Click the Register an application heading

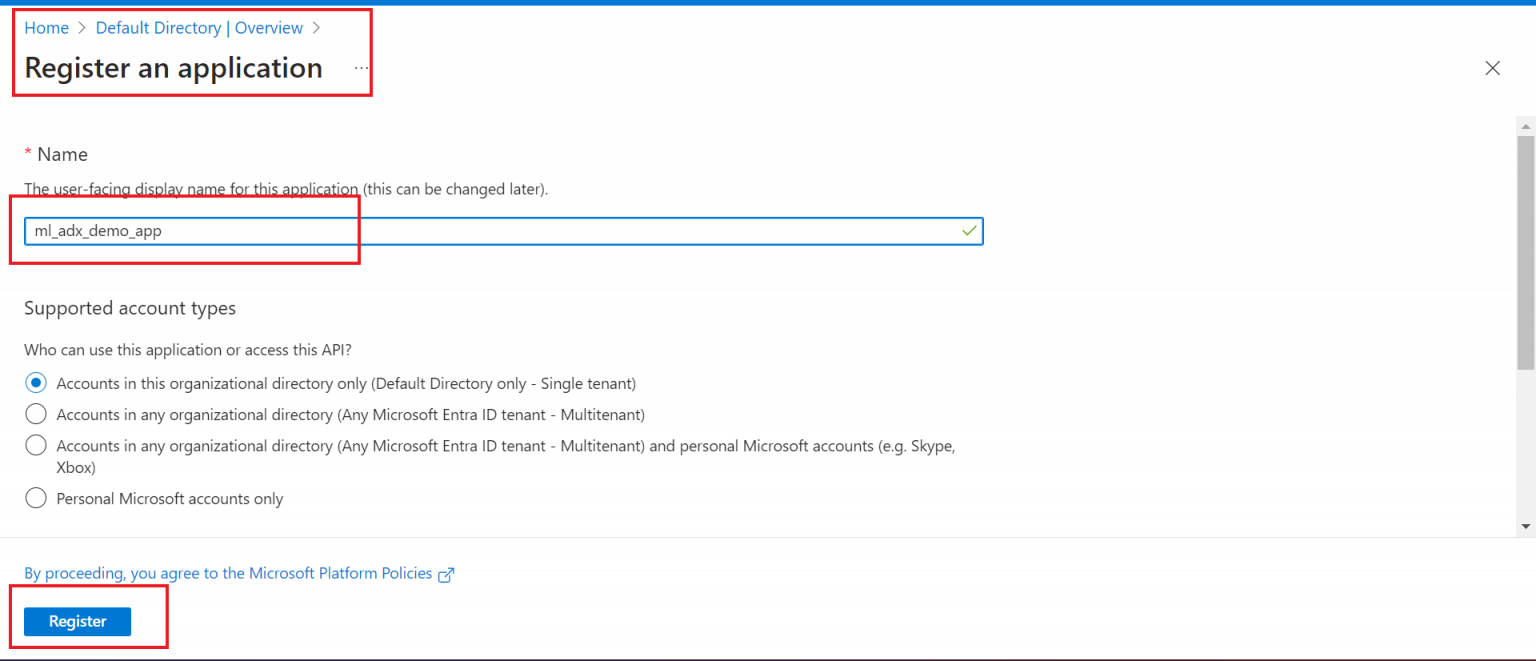point(173,68)
